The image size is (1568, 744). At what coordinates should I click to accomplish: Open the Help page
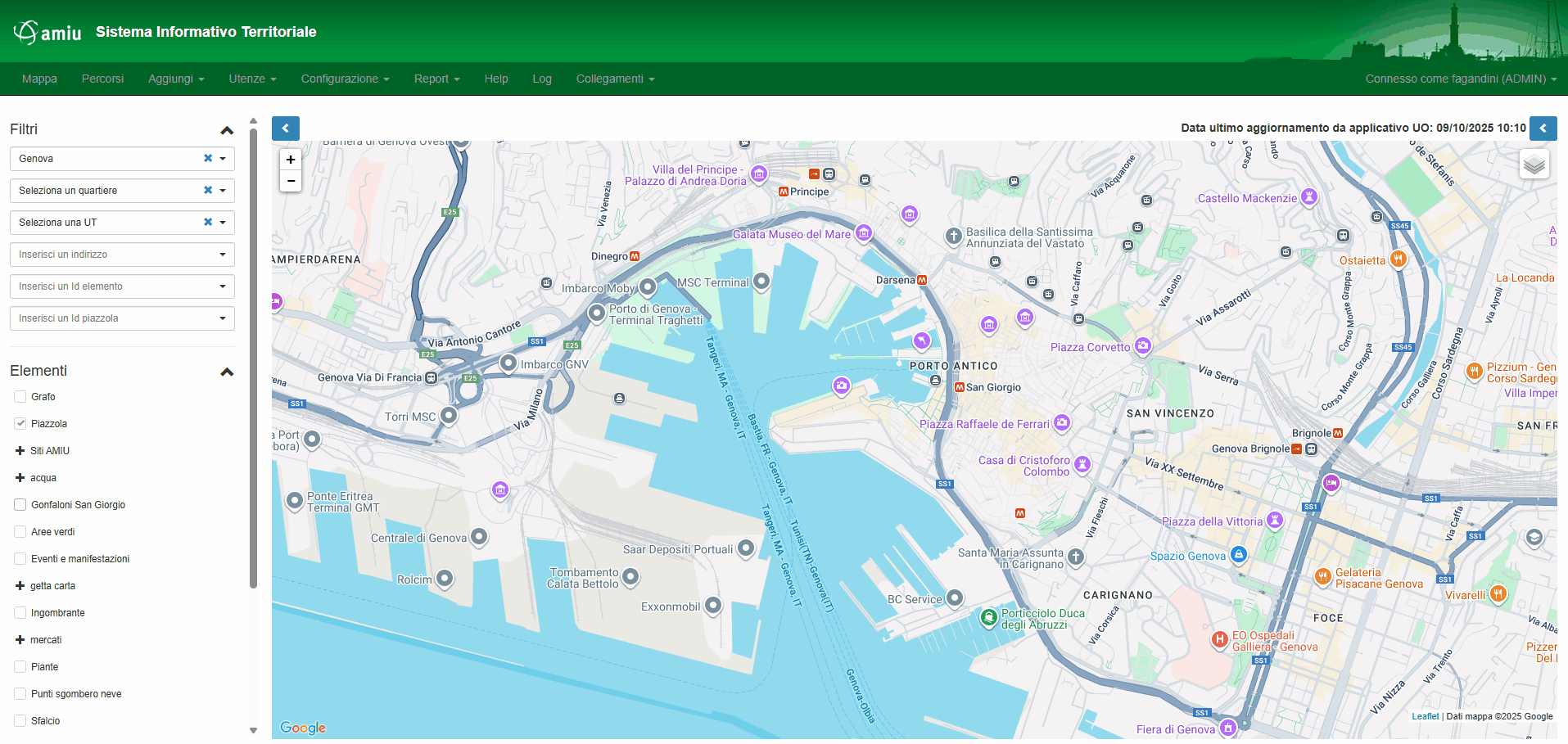click(496, 79)
